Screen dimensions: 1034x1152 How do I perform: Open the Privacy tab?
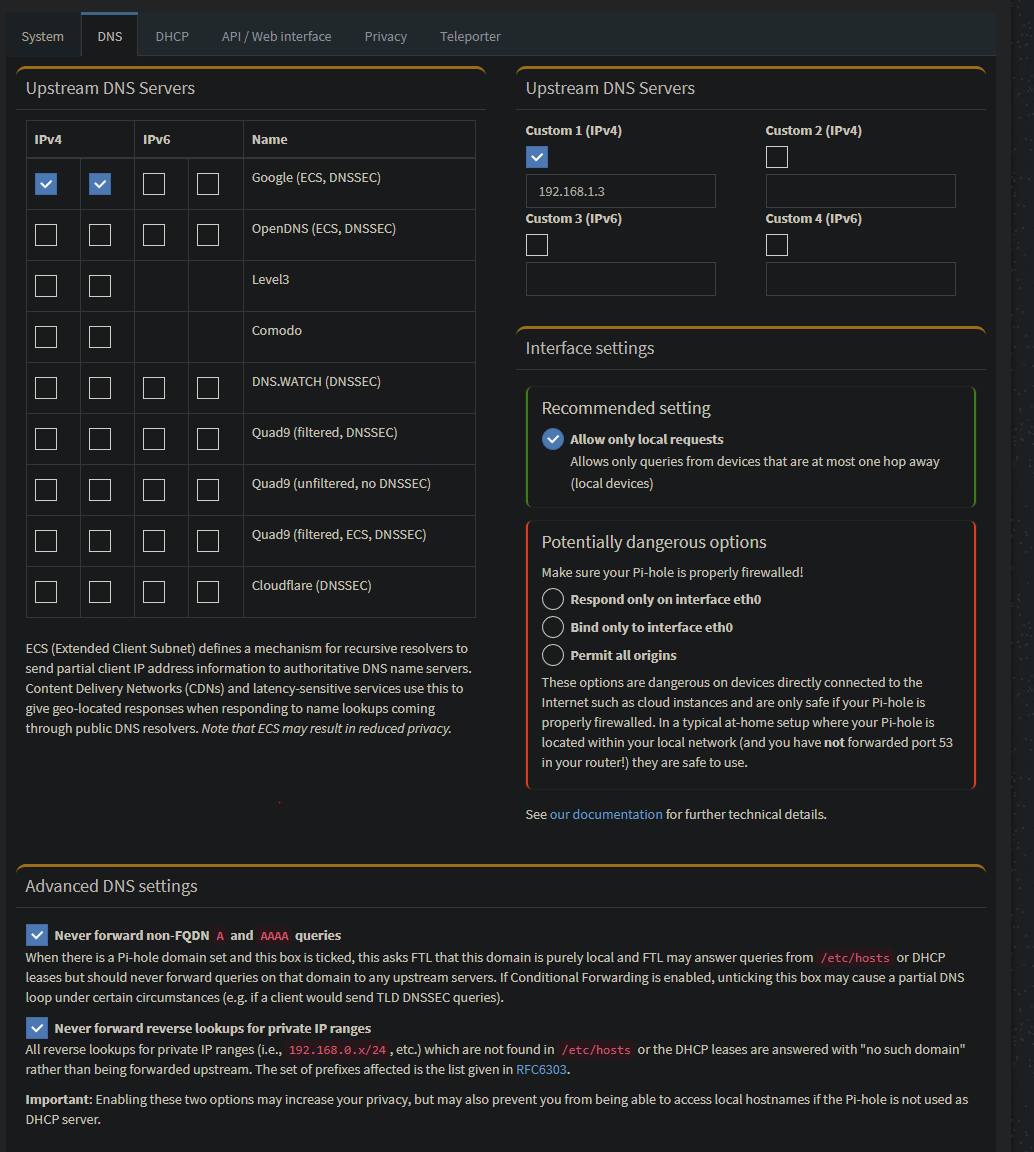pos(385,36)
